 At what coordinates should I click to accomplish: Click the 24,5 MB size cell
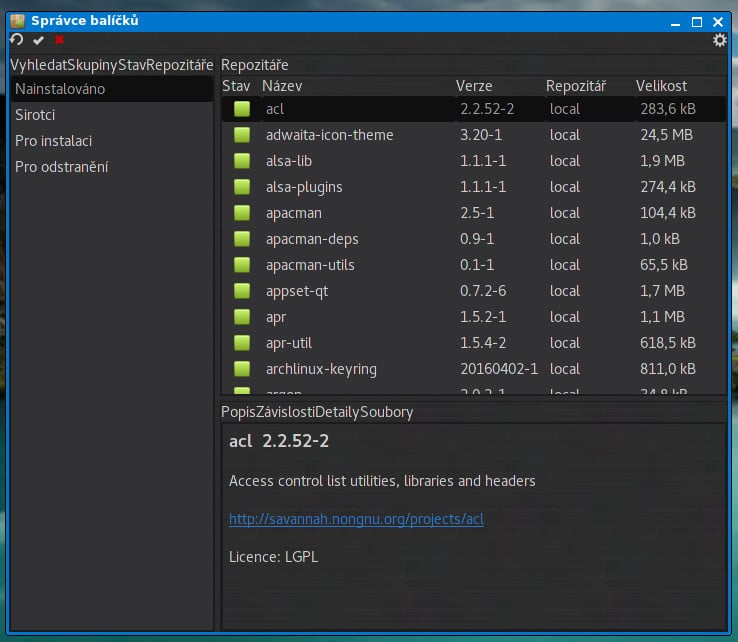666,135
